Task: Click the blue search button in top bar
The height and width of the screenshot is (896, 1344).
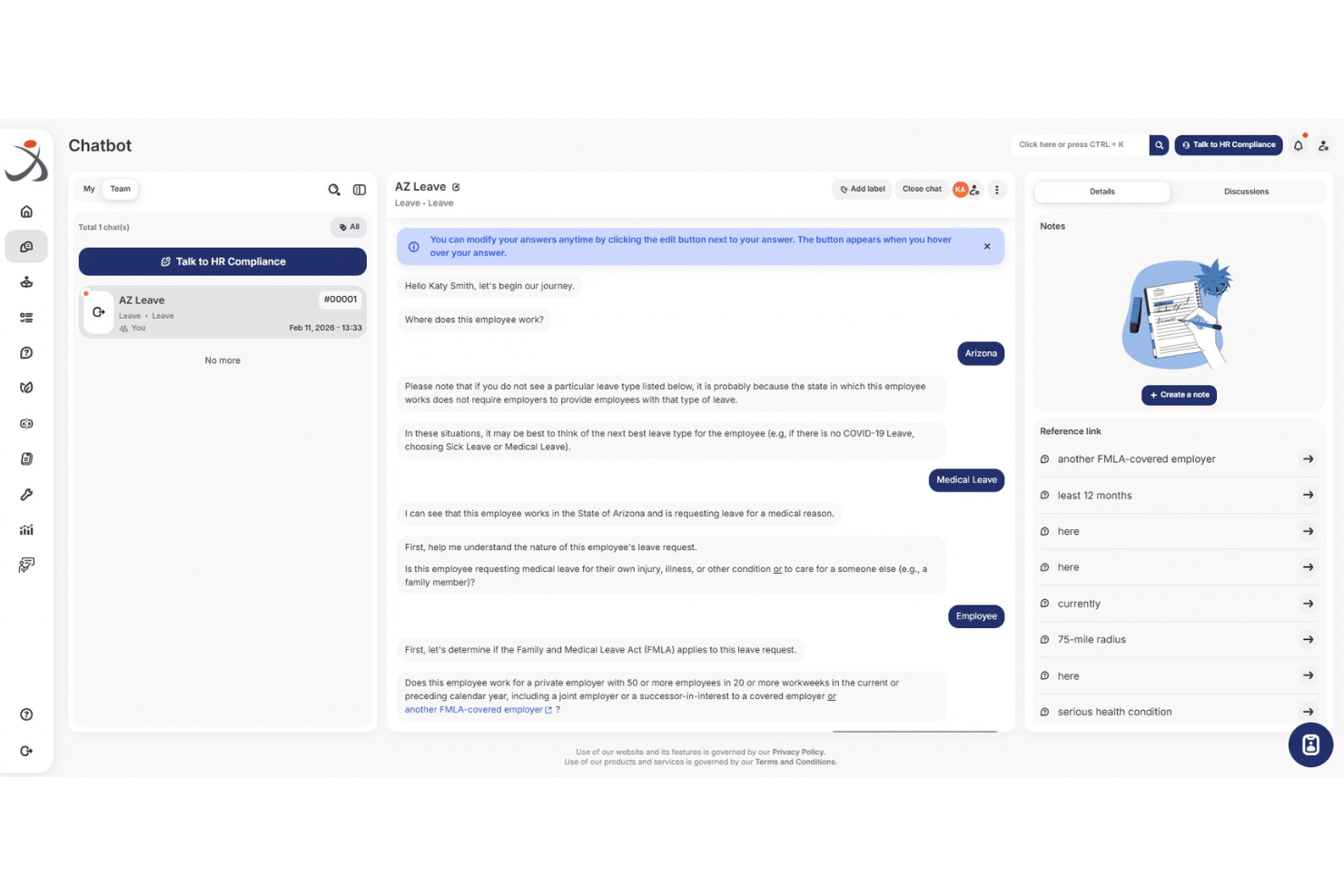Action: point(1159,145)
